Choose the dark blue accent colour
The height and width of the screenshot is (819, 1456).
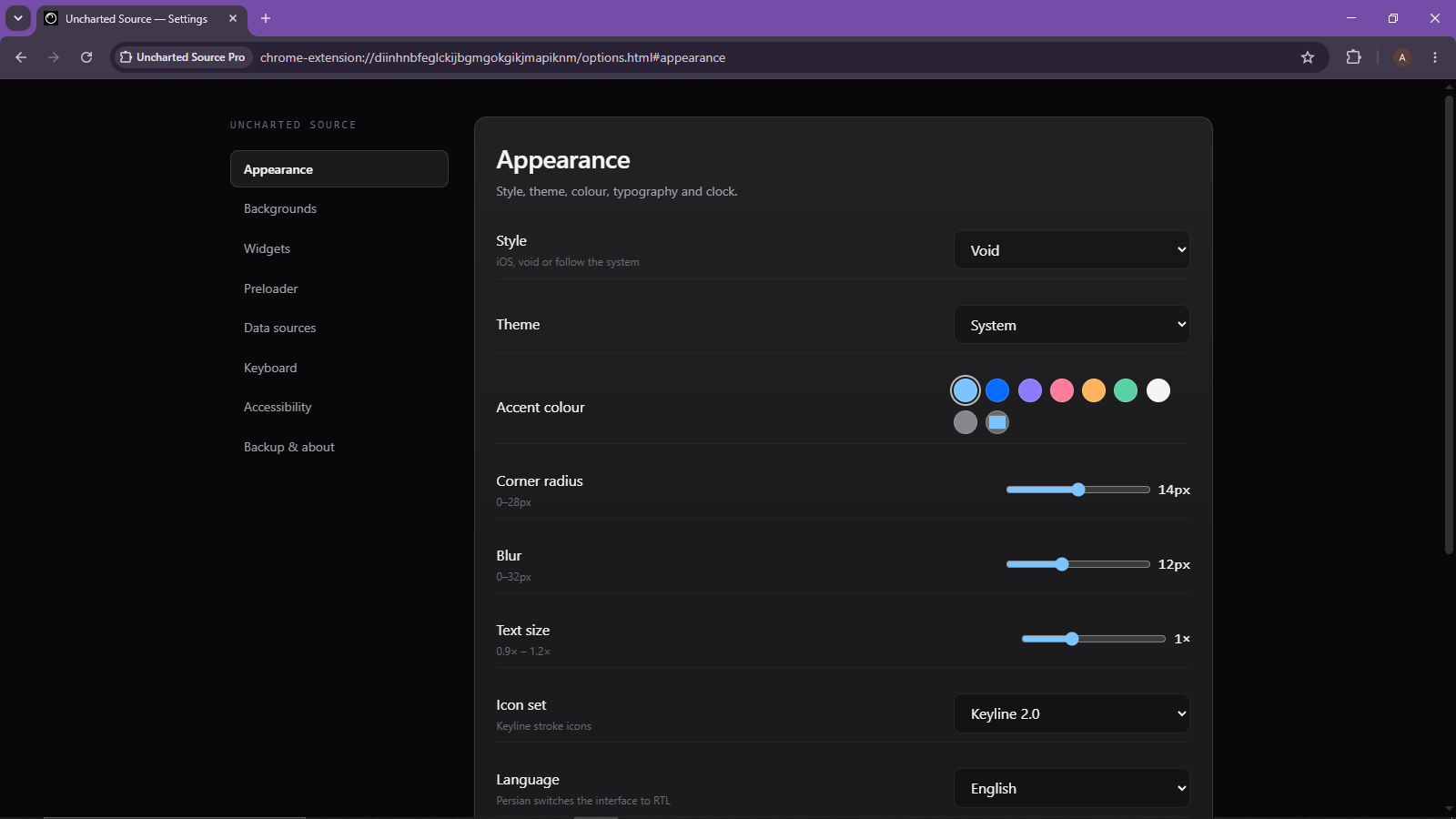pyautogui.click(x=997, y=390)
